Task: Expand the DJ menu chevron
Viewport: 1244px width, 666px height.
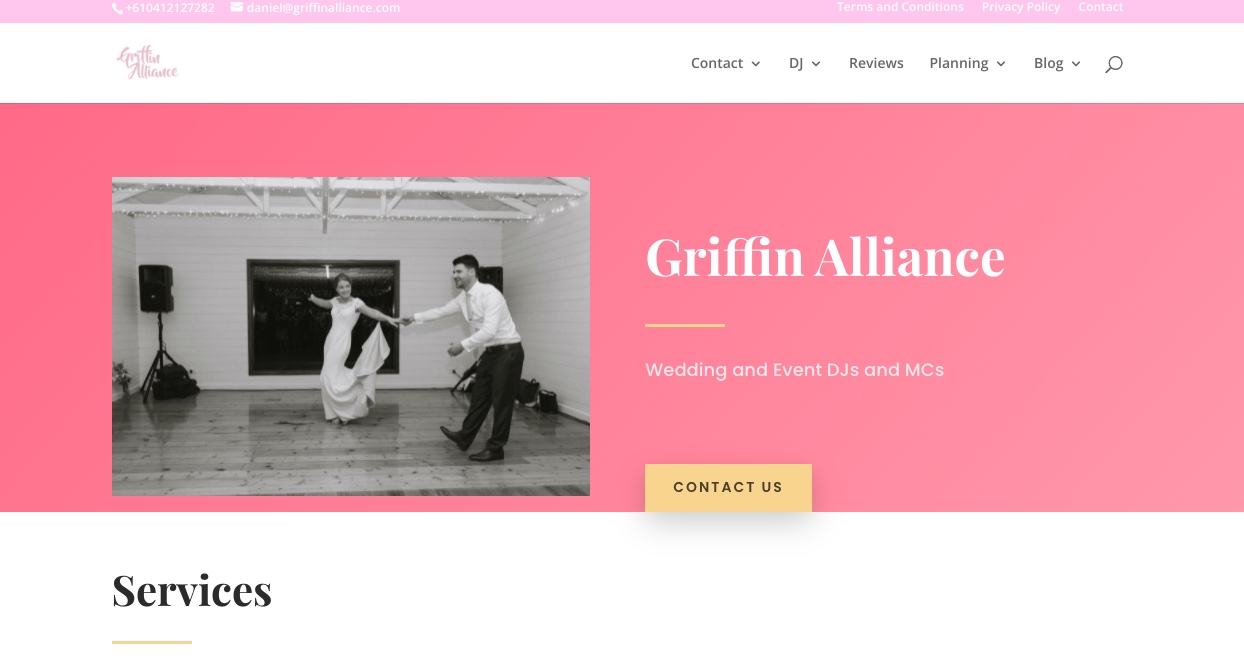Action: [816, 64]
